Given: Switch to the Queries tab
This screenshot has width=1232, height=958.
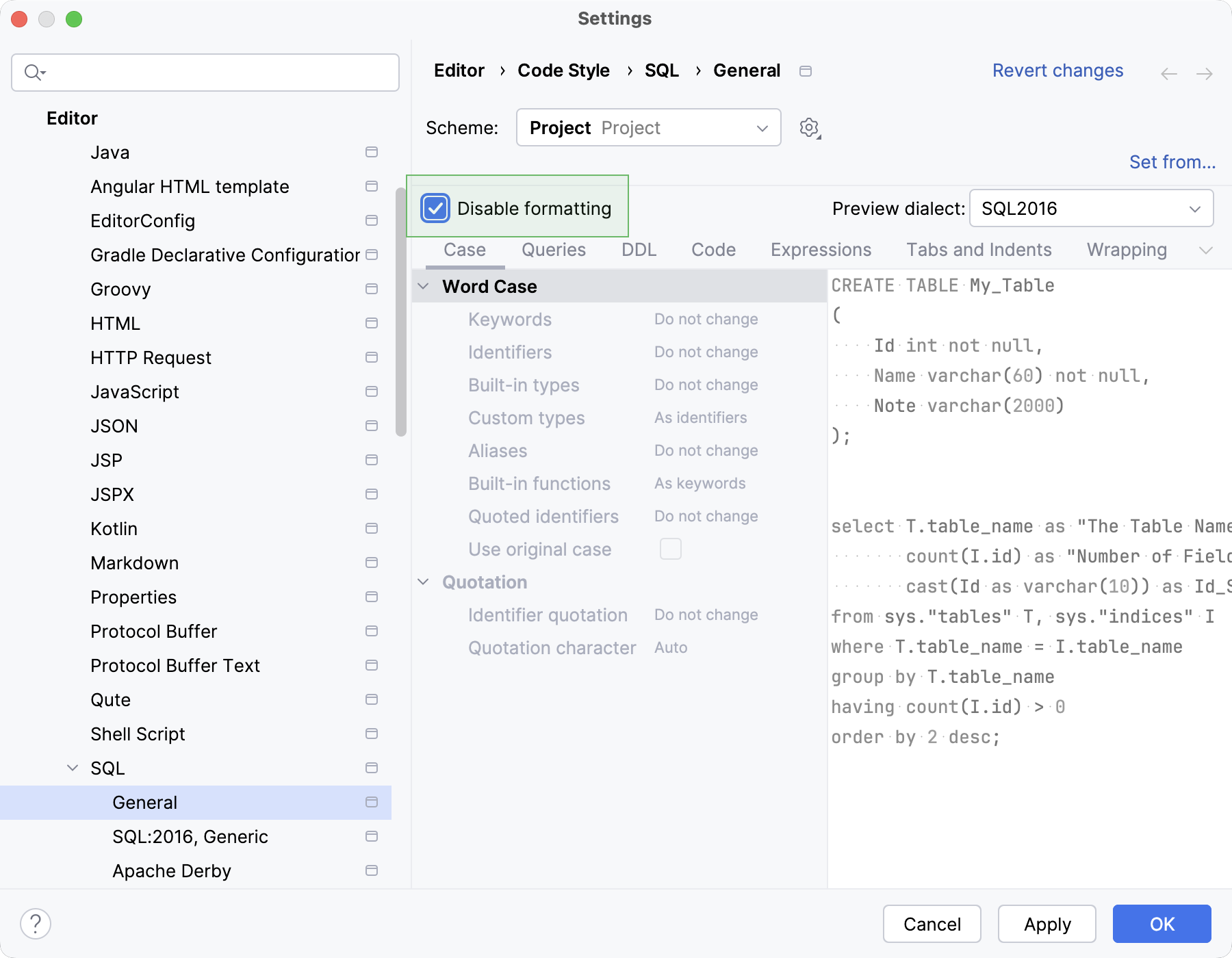Looking at the screenshot, I should pyautogui.click(x=553, y=249).
